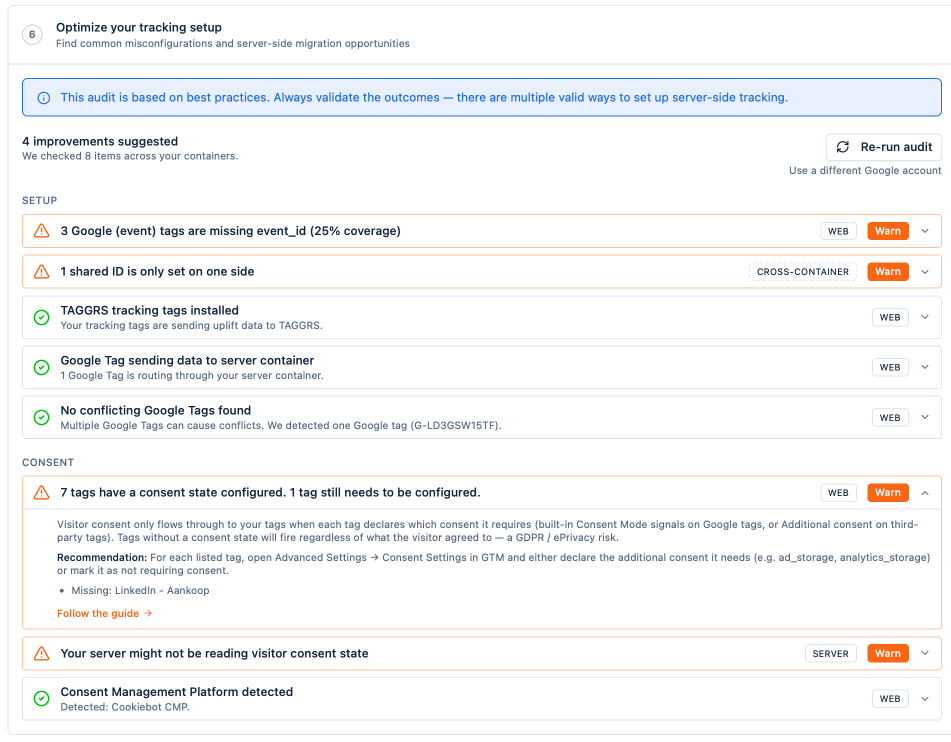Click the Recommendation paragraph text
This screenshot has height=742, width=951.
click(493, 564)
